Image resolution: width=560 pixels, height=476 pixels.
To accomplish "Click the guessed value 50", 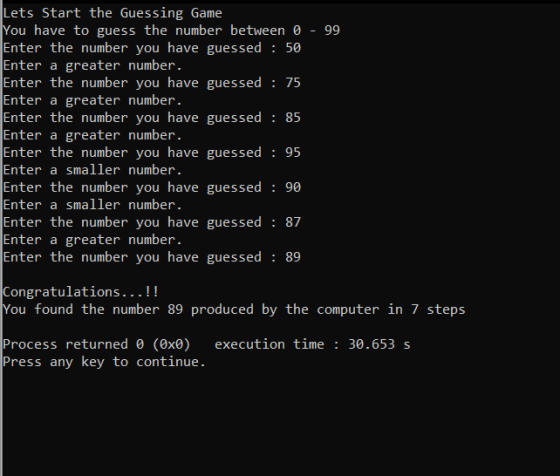I will pos(293,48).
